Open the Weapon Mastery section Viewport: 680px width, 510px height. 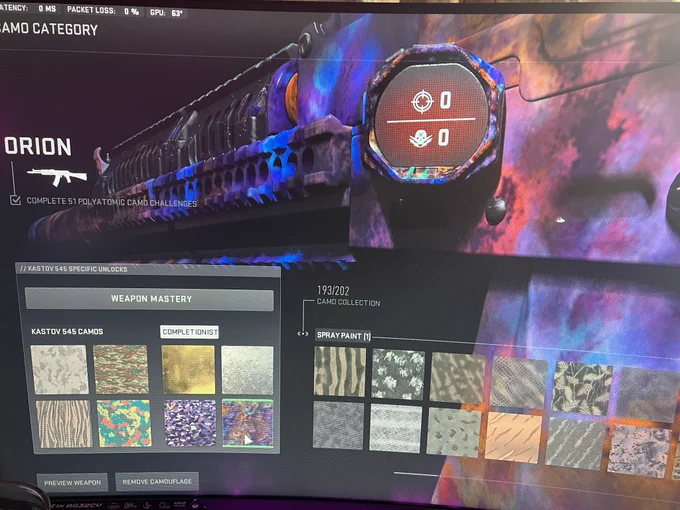tap(149, 299)
